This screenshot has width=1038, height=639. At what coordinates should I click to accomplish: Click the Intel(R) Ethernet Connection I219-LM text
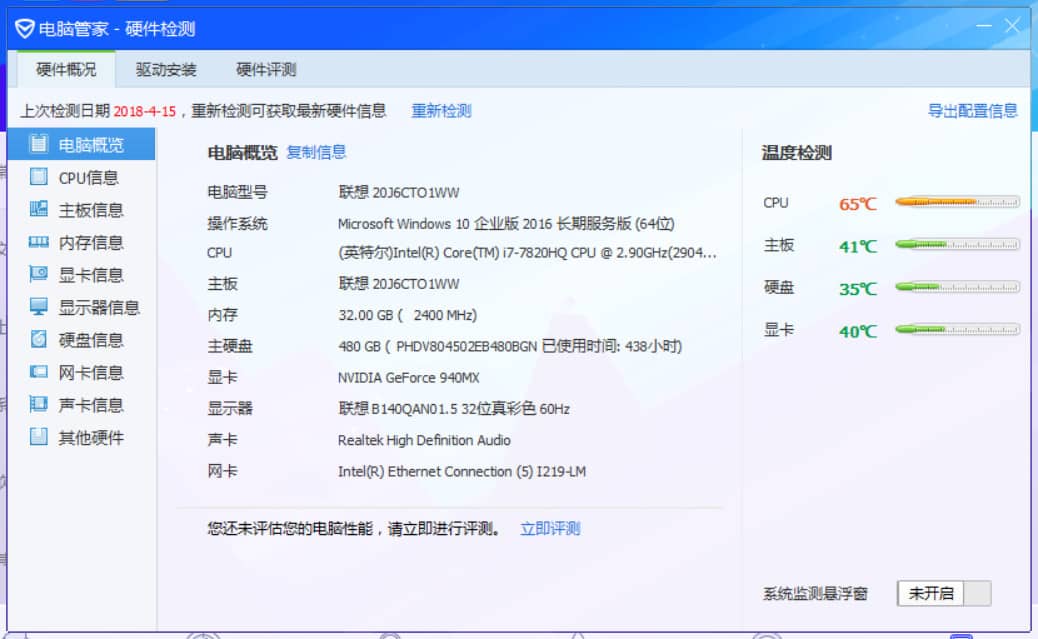[462, 471]
